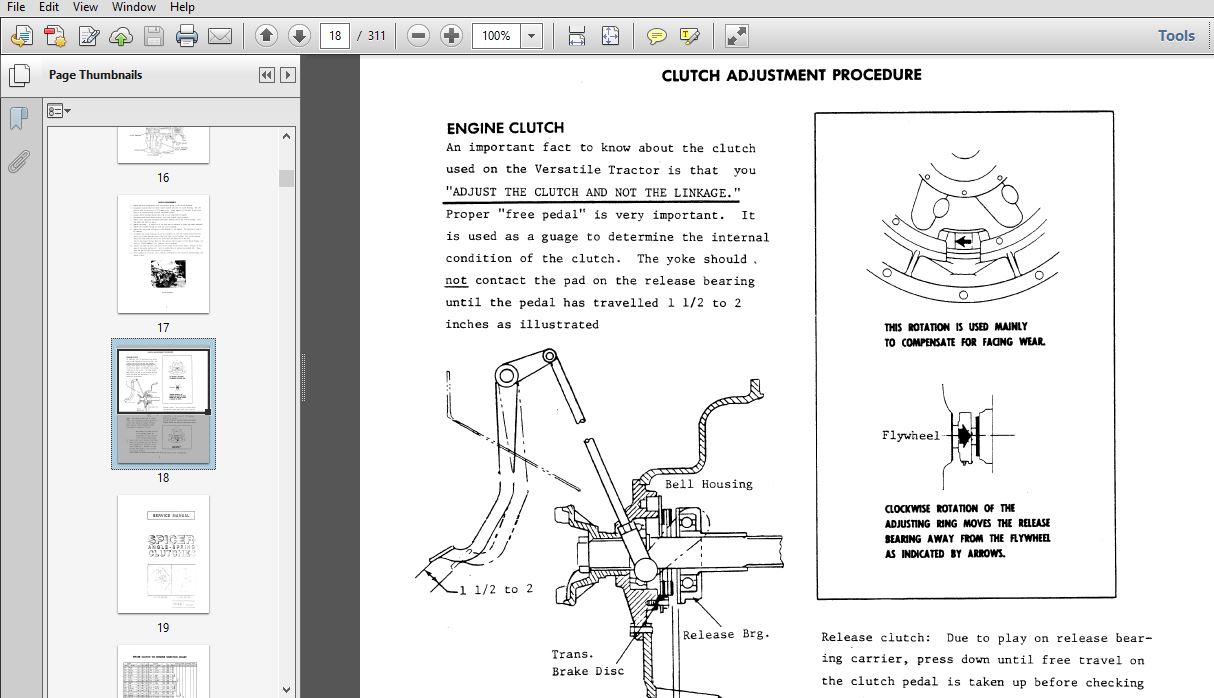
Task: Click the fit-width scrolling mode icon
Action: [577, 36]
